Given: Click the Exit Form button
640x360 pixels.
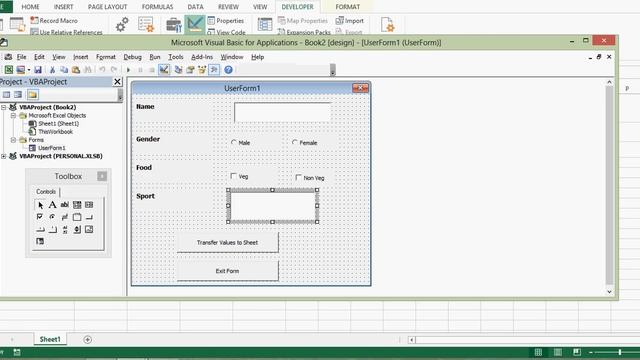Looking at the screenshot, I should pos(227,271).
